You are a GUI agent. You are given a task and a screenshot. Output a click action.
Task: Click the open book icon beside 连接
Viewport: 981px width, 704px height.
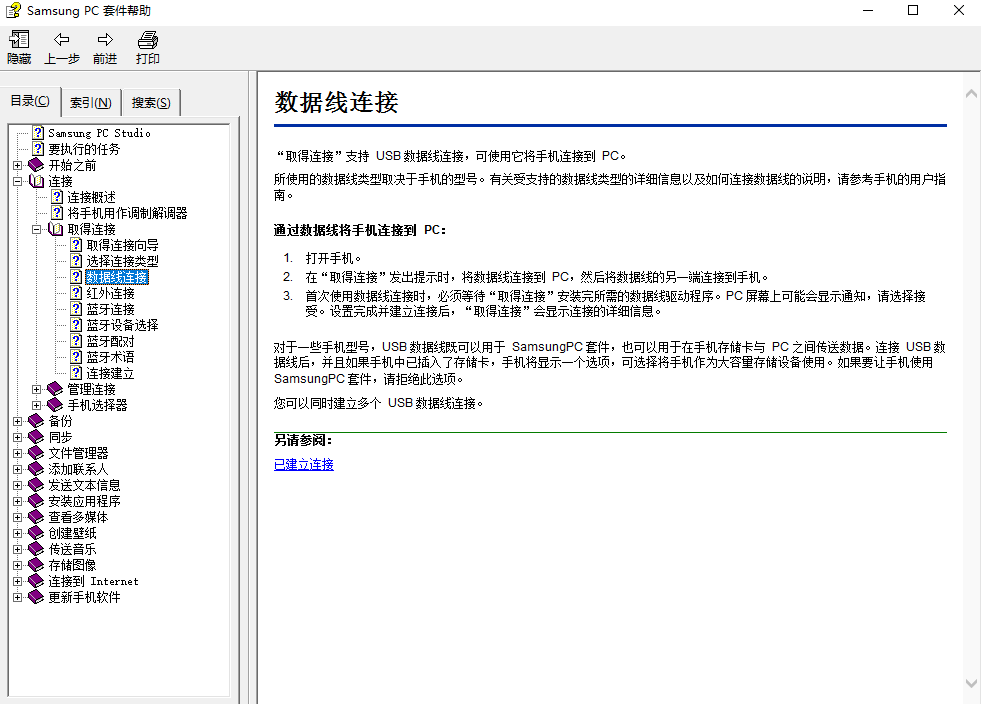pos(36,181)
